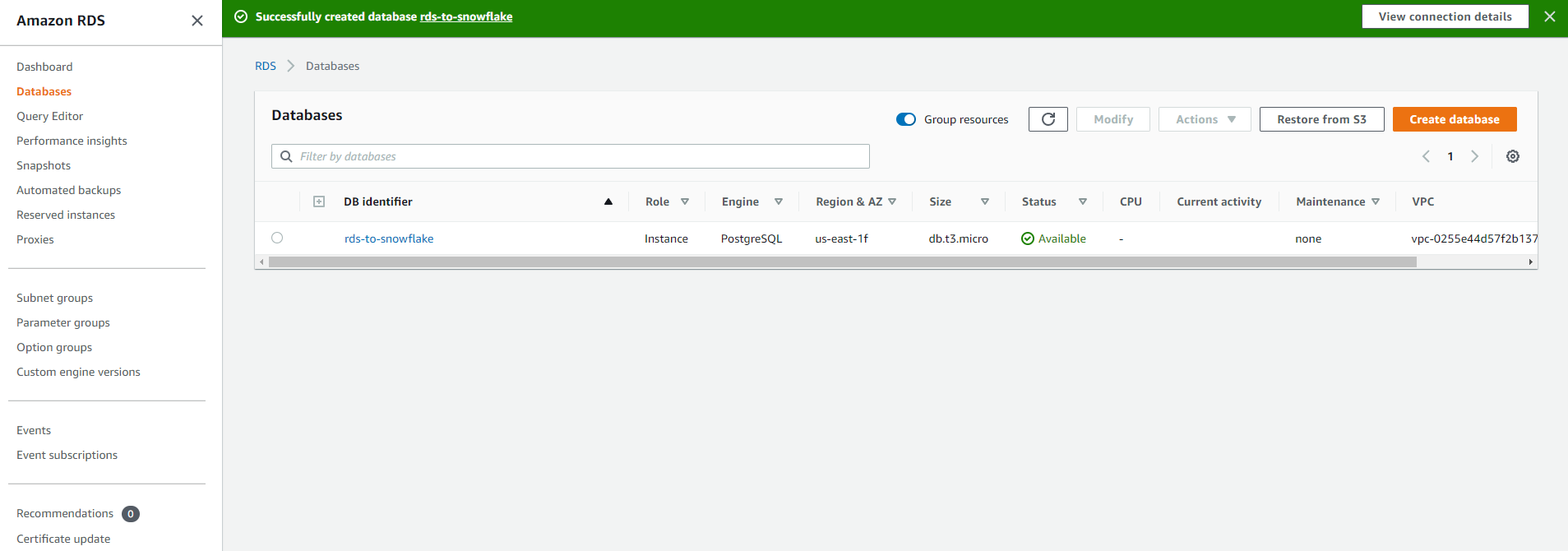Open Custom engine versions in sidebar
This screenshot has width=1568, height=551.
[x=78, y=372]
